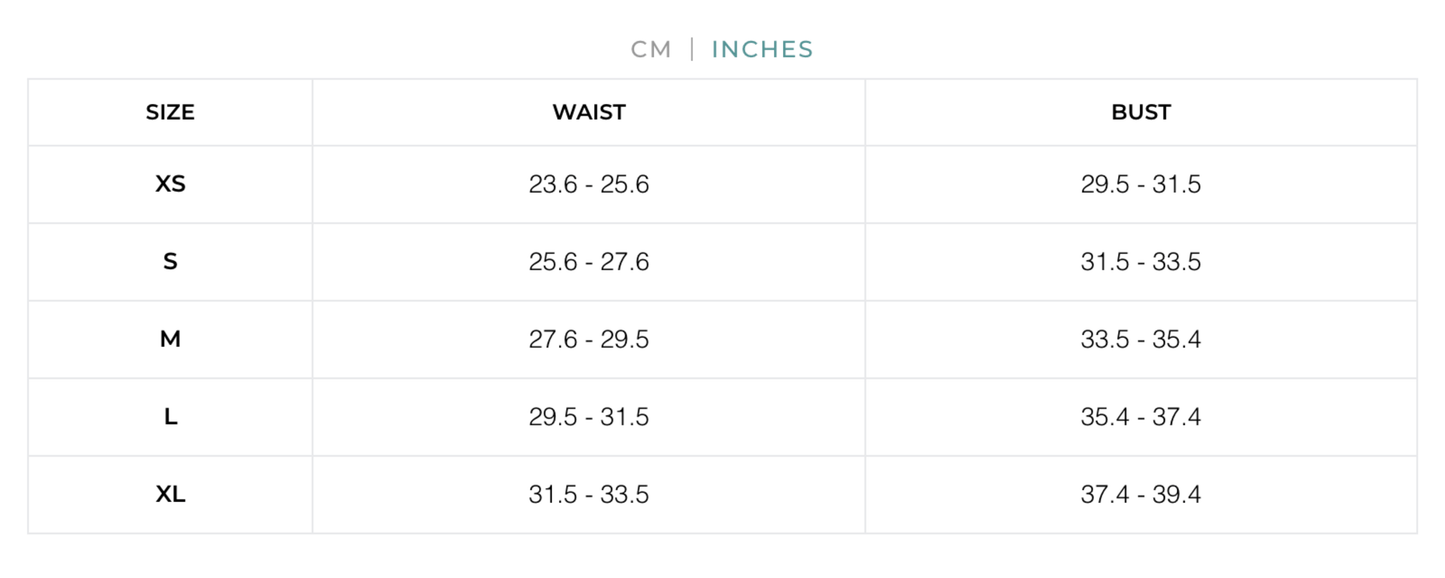Click the CM label in the unit switcher
1445x578 pixels.
[x=649, y=48]
